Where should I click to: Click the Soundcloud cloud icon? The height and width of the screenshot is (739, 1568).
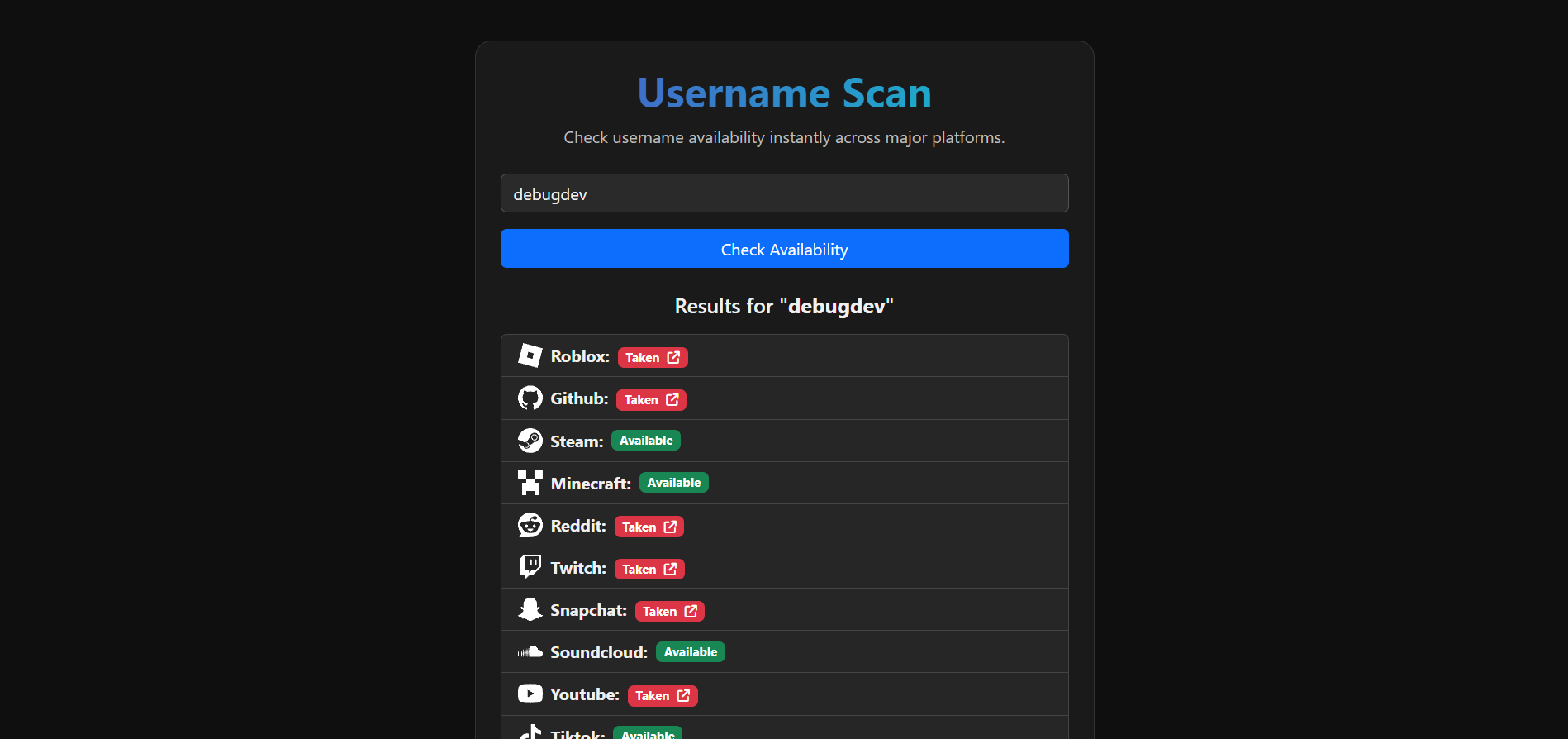(x=530, y=652)
